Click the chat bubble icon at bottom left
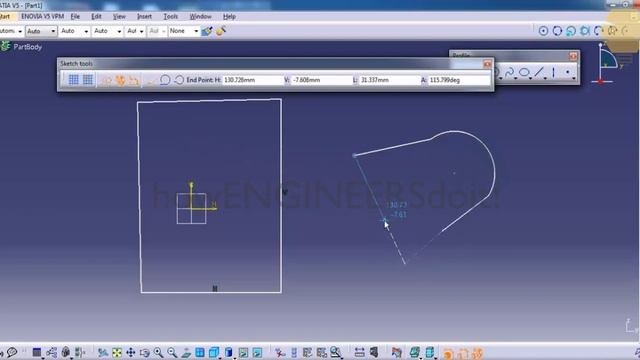 click(x=12, y=352)
